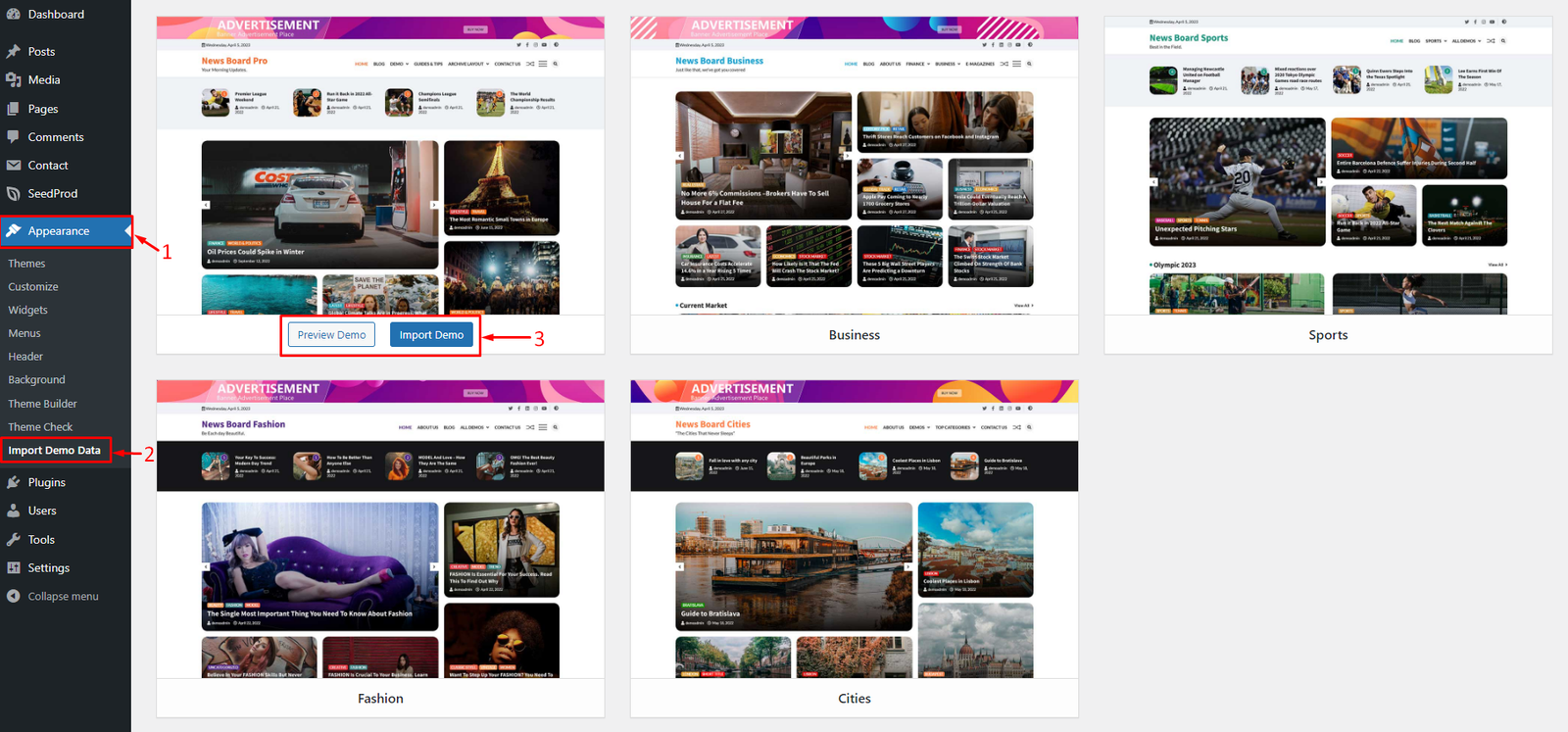Click the SeedProd leaf icon
This screenshot has width=1568, height=732.
coord(13,194)
